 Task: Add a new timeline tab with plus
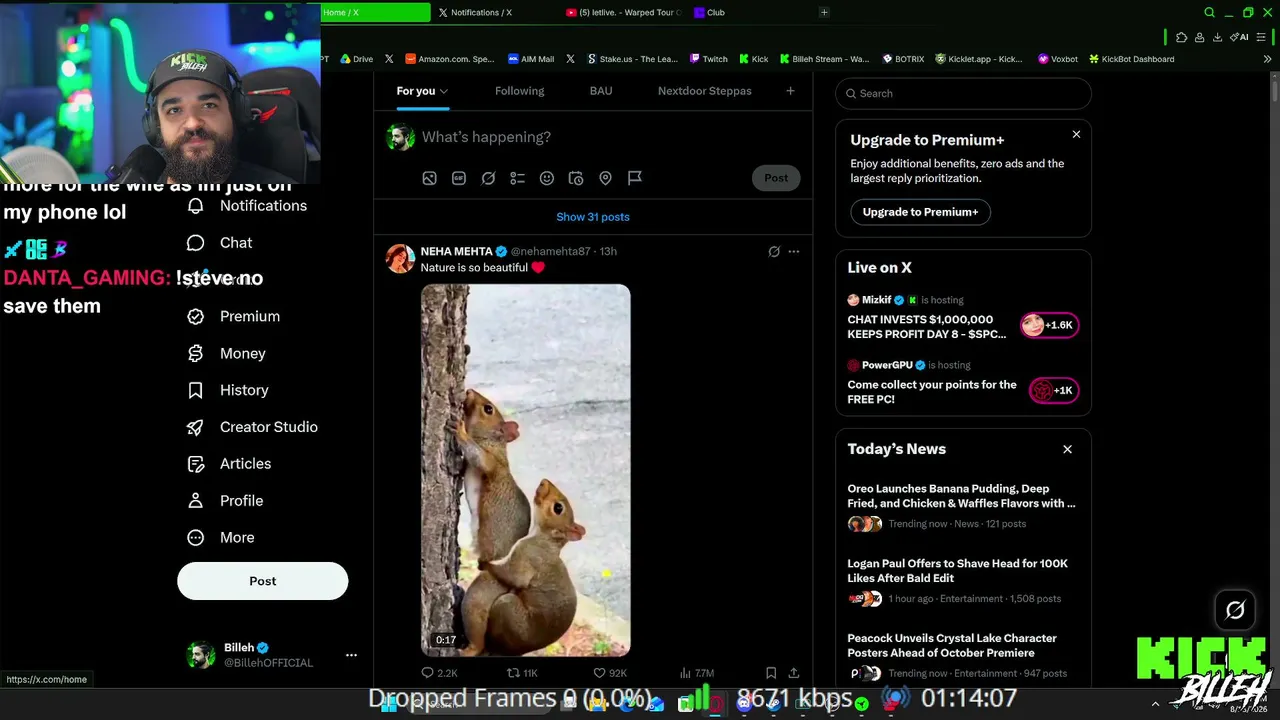coord(790,91)
